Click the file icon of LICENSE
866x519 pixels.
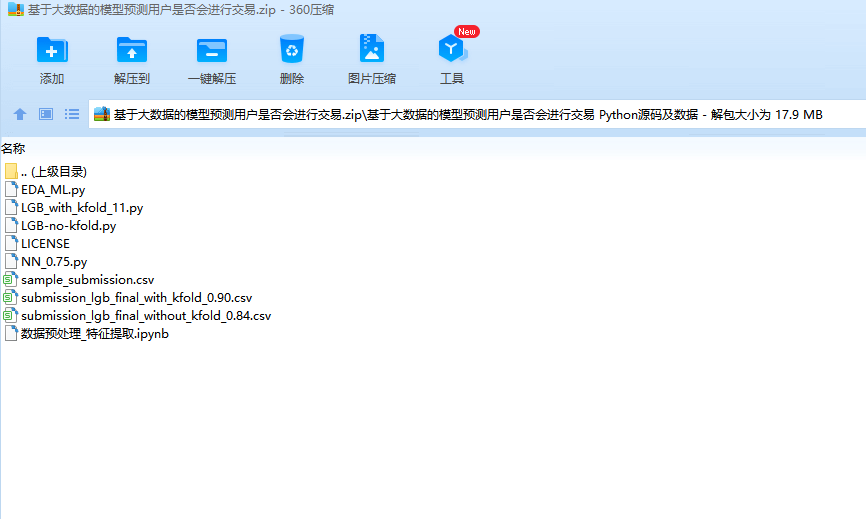[x=11, y=243]
